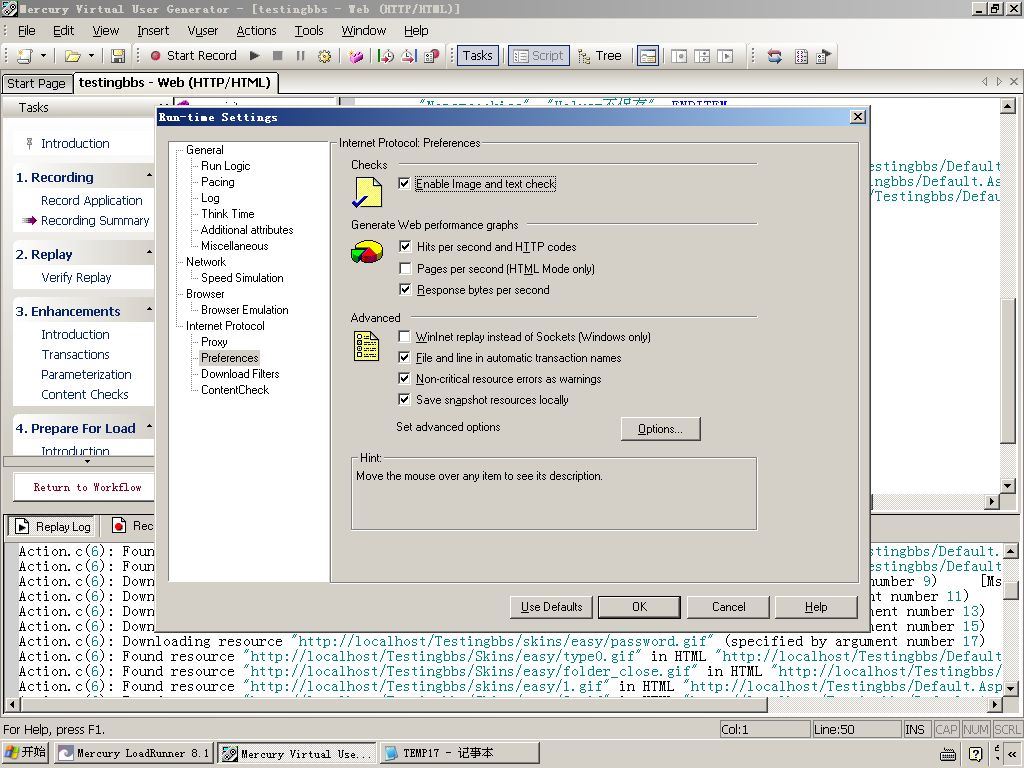Image resolution: width=1024 pixels, height=768 pixels.
Task: Toggle Enable Image and text check
Action: tap(404, 184)
